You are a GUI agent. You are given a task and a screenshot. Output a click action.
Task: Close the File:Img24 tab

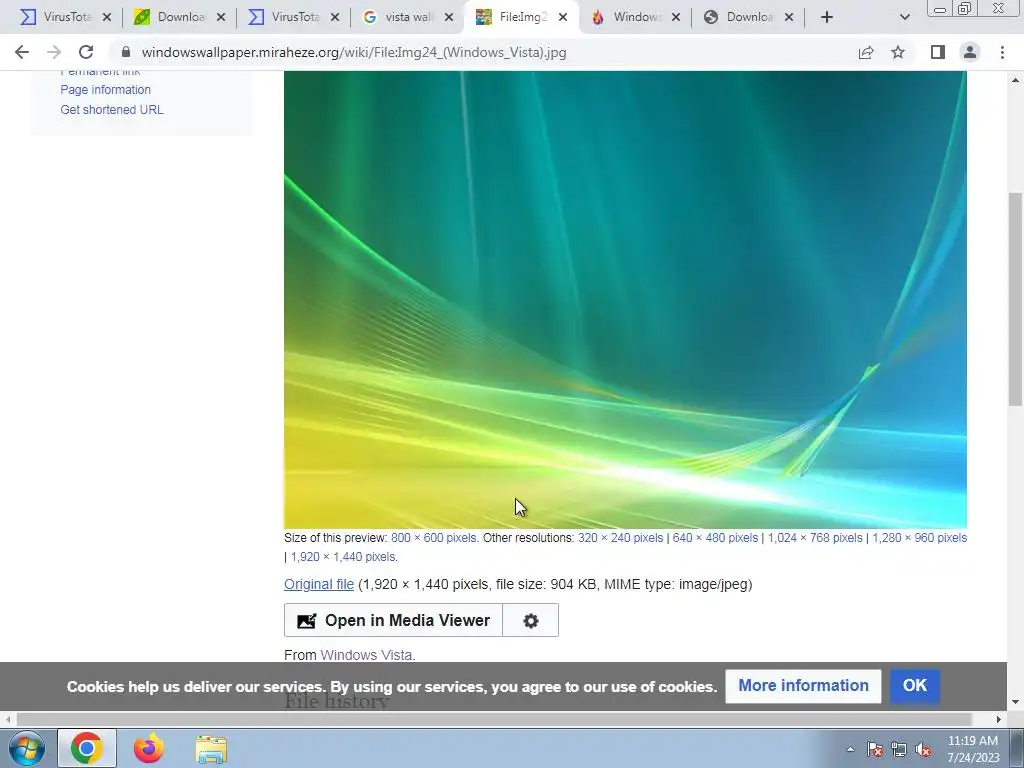click(563, 17)
